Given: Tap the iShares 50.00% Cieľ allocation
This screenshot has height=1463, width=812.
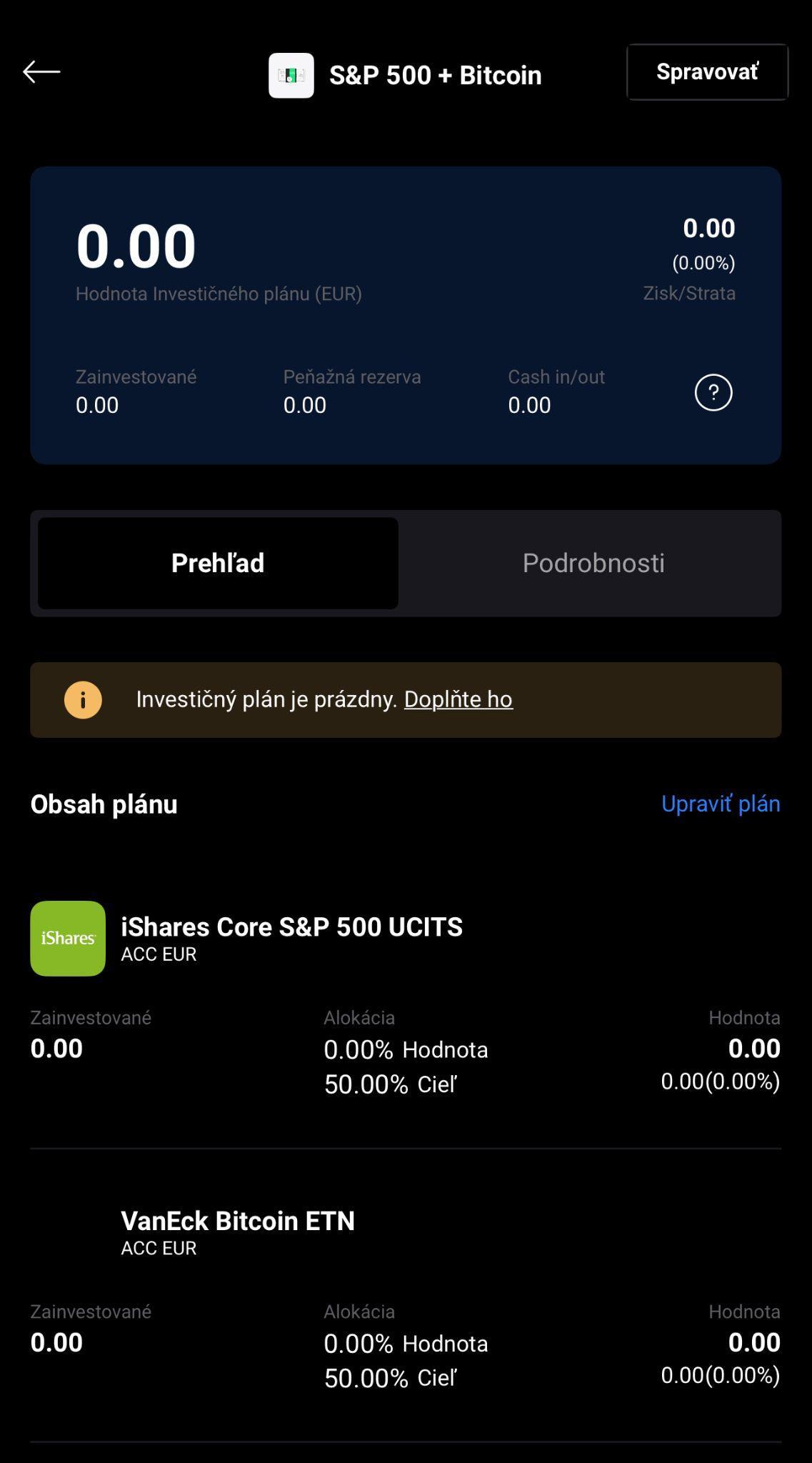Looking at the screenshot, I should tap(390, 1084).
